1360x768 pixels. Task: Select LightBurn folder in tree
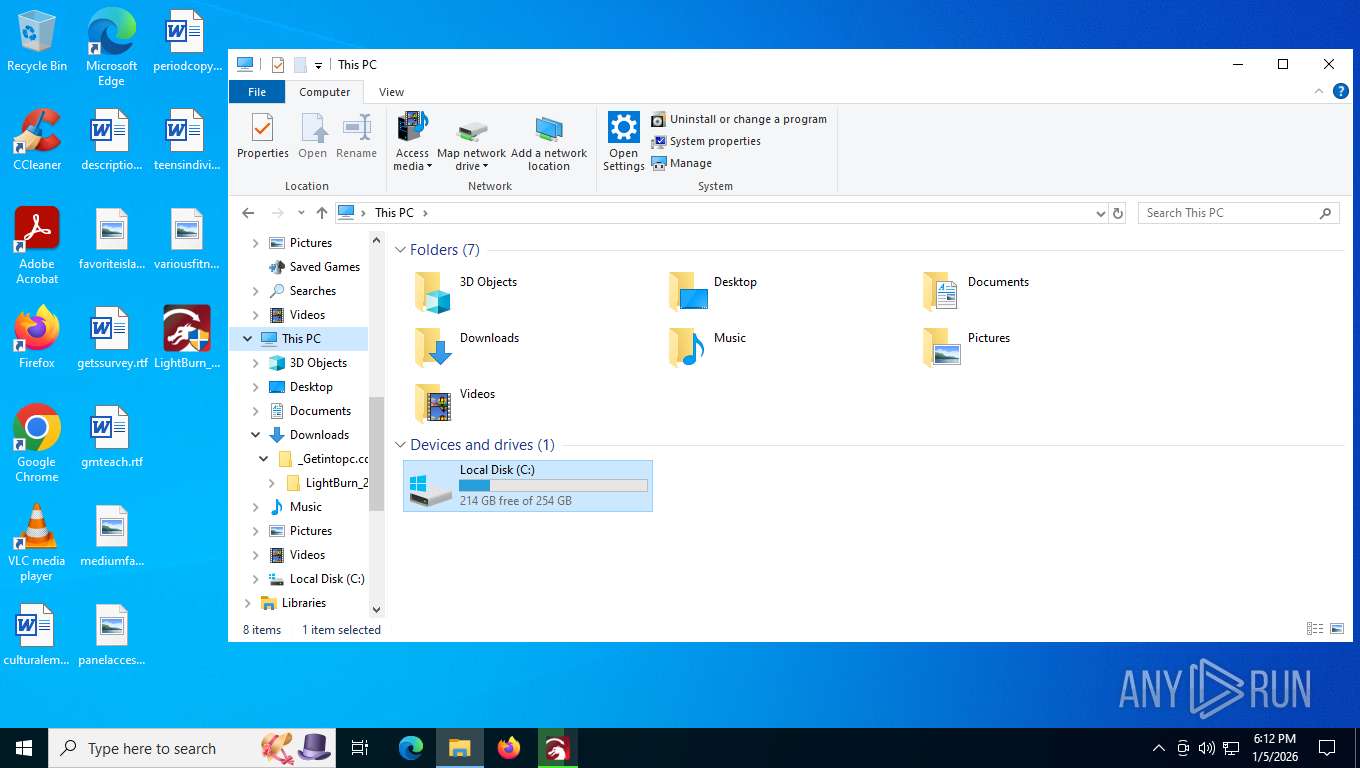(x=327, y=483)
